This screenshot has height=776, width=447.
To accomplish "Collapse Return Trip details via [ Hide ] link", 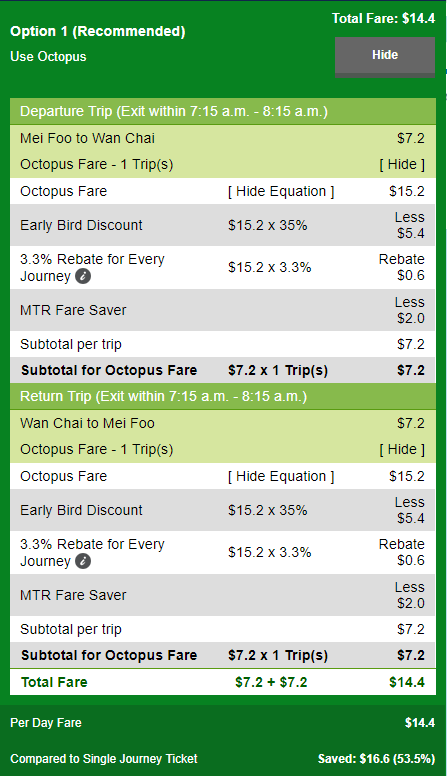I will [x=402, y=450].
